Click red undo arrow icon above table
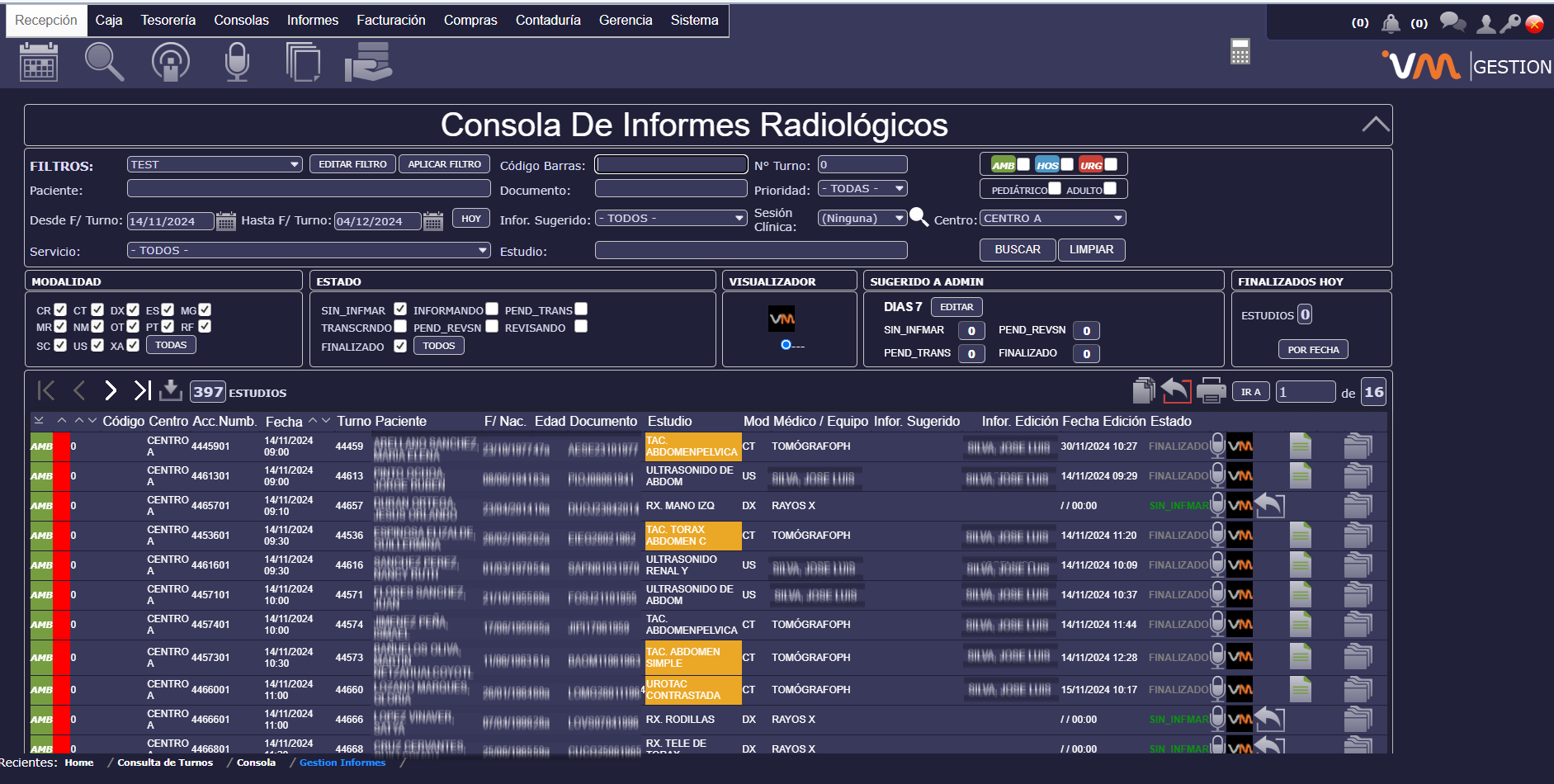Screen dimensions: 1554x784 tap(1176, 390)
